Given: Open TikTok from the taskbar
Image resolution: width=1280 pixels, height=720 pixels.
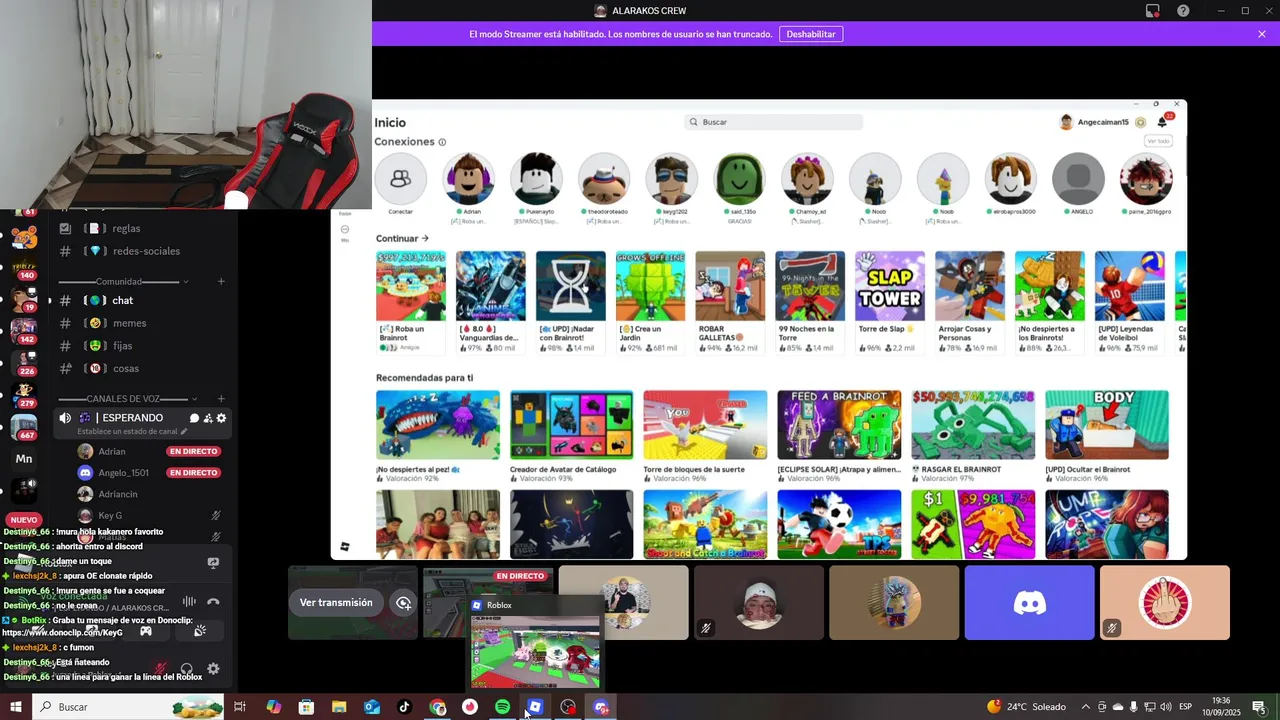Looking at the screenshot, I should 404,707.
